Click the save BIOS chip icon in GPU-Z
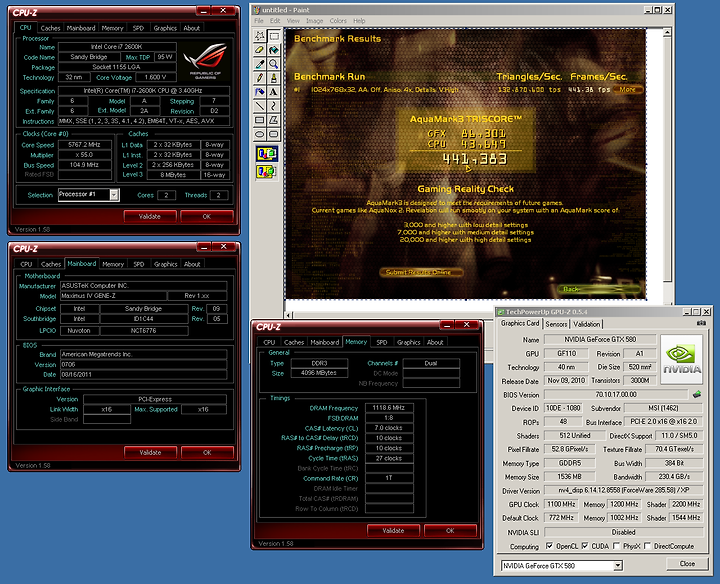 pyautogui.click(x=697, y=394)
